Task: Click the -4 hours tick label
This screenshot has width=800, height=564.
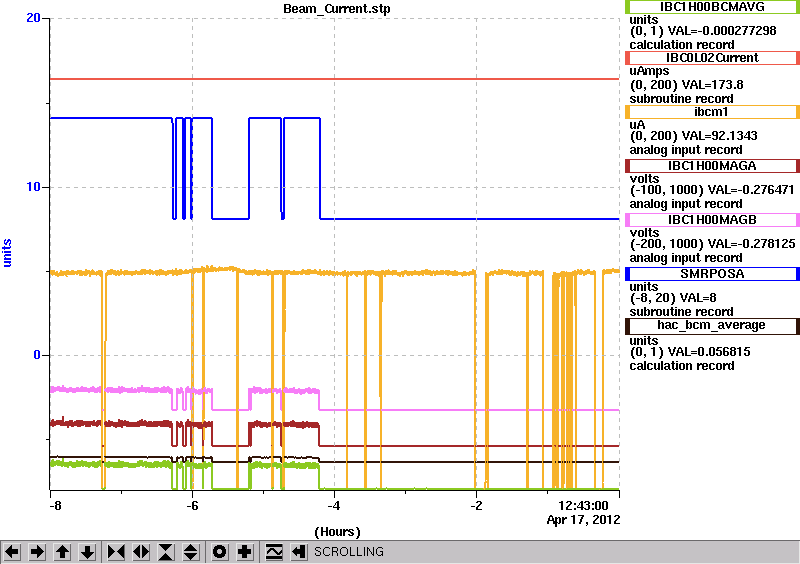Action: click(333, 506)
